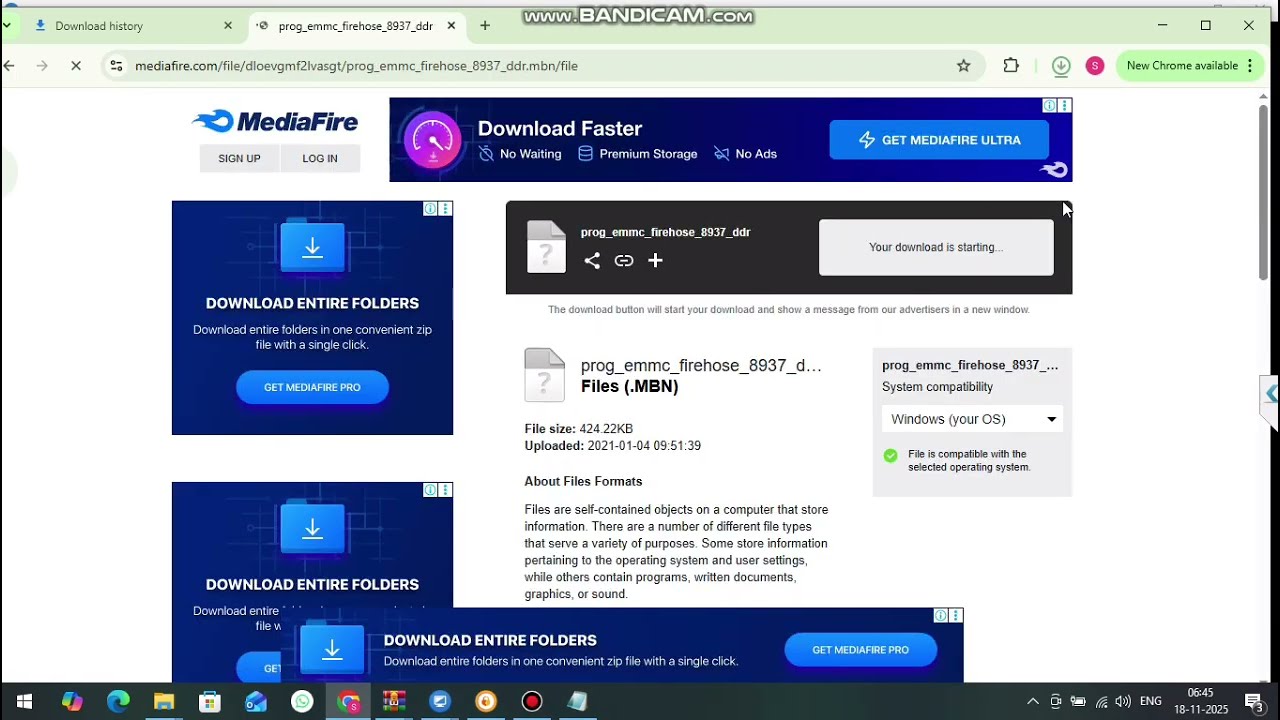
Task: Open File Explorer from taskbar
Action: pyautogui.click(x=164, y=702)
